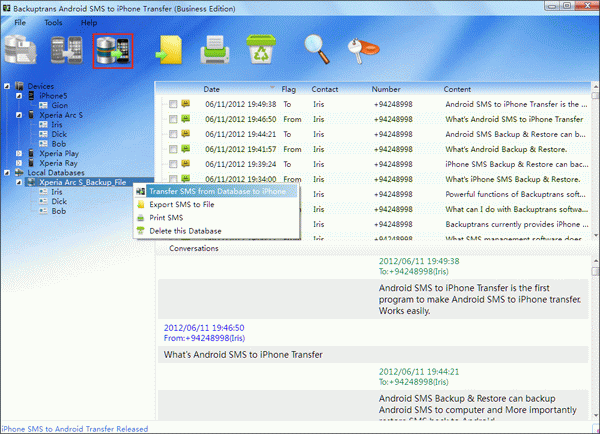
Task: Click the iPhone SMS to Android Transfer Released link
Action: (x=74, y=428)
